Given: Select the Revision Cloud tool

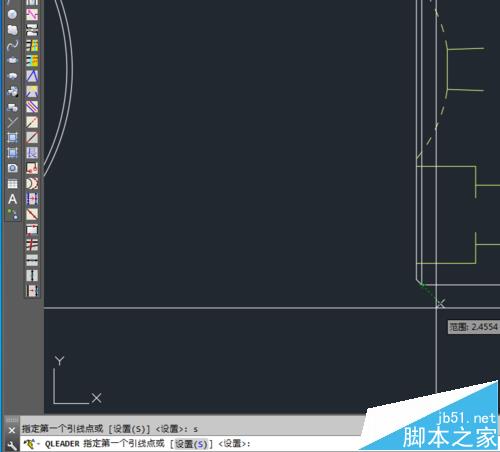Looking at the screenshot, I should click(12, 30).
